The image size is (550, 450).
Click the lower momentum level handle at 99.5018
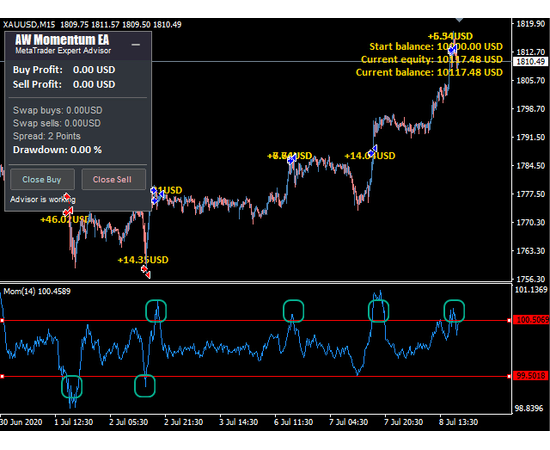(509, 376)
